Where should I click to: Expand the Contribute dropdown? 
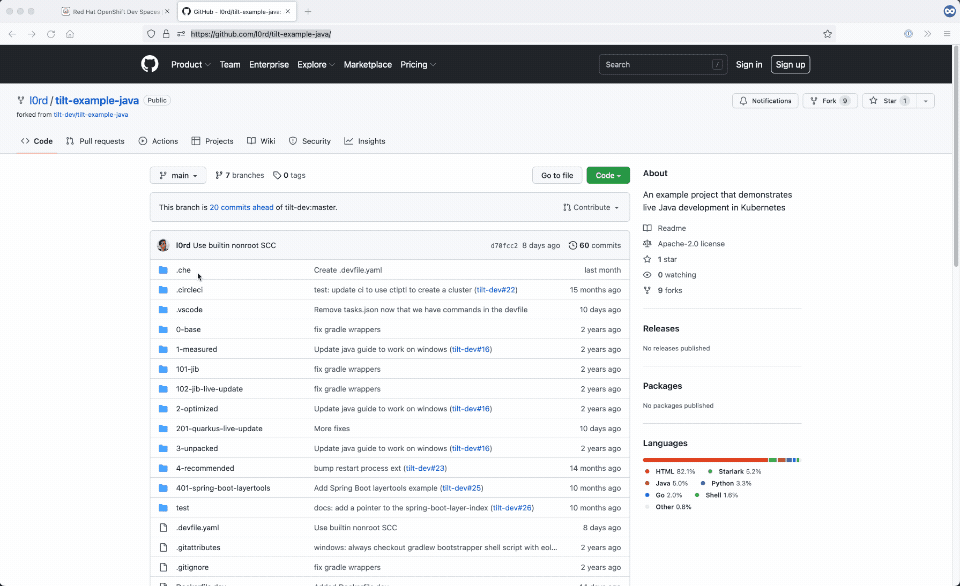pos(591,208)
